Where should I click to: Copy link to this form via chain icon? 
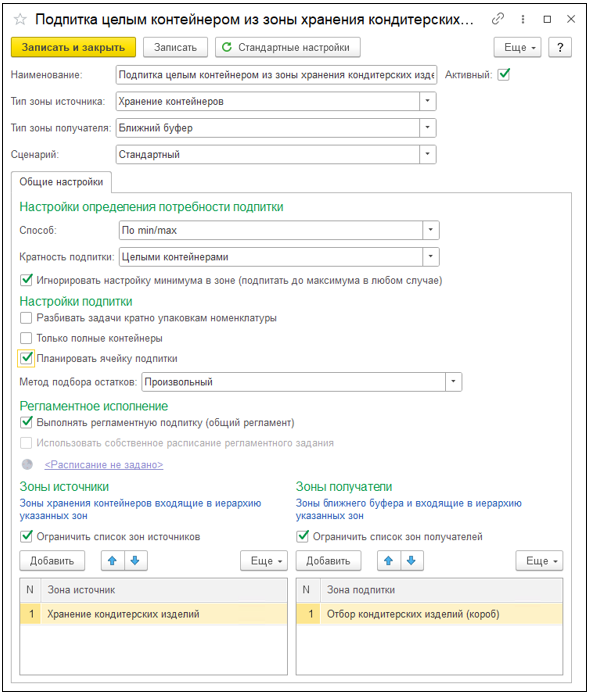(498, 19)
